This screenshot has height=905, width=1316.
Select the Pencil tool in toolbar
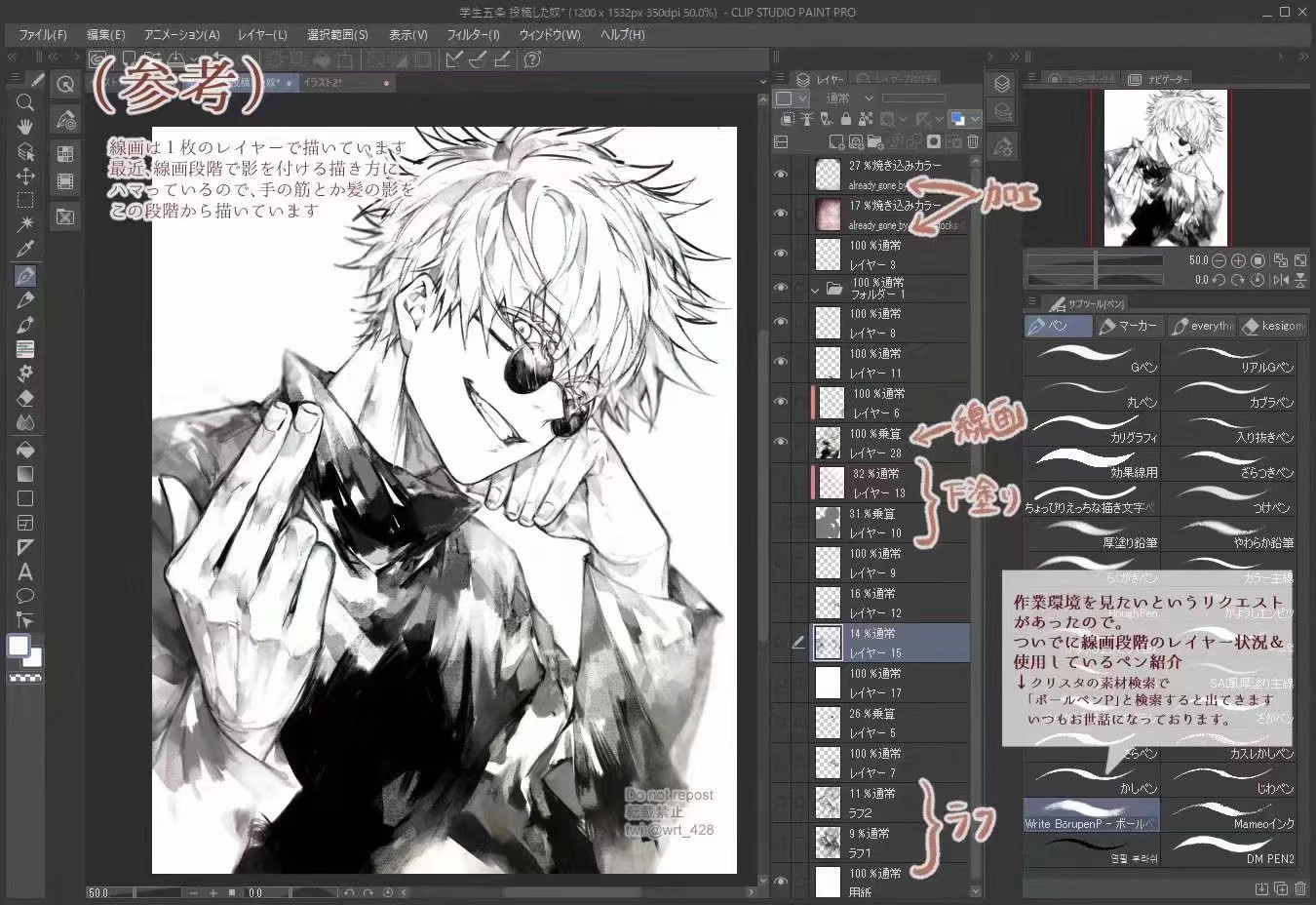(x=25, y=300)
